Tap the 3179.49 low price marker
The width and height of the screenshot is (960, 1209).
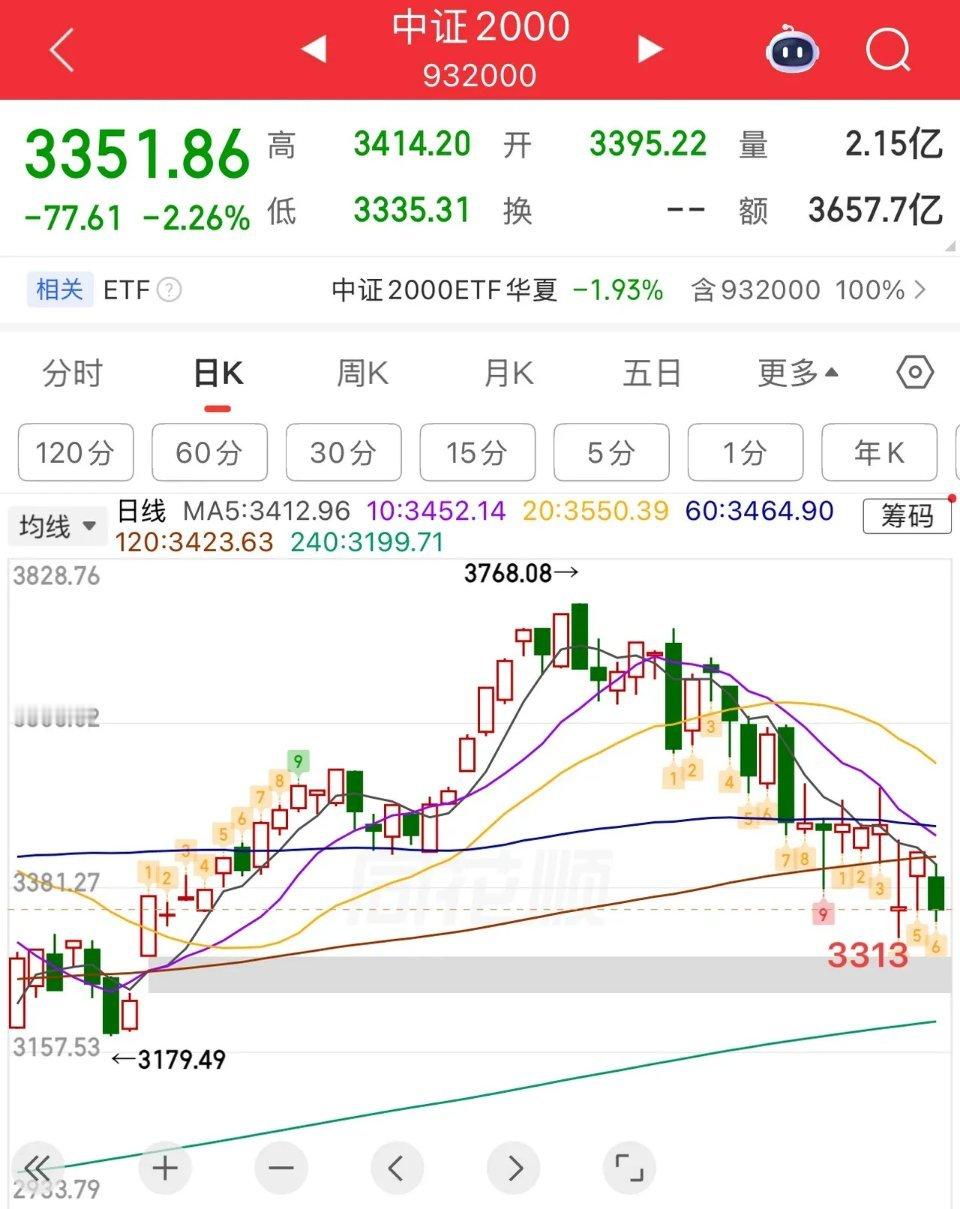click(168, 1059)
